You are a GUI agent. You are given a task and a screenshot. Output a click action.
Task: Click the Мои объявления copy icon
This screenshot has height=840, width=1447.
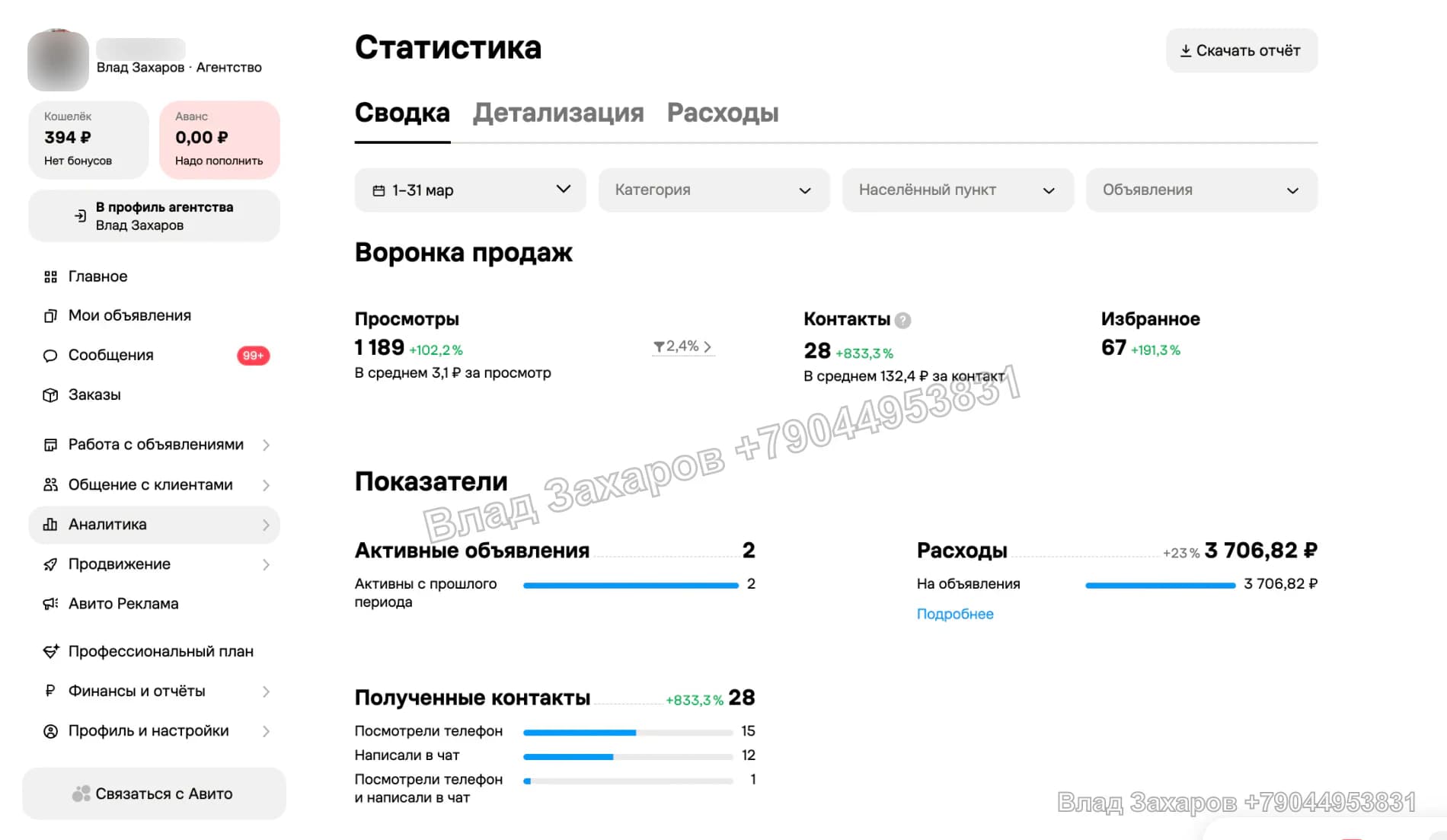coord(50,316)
